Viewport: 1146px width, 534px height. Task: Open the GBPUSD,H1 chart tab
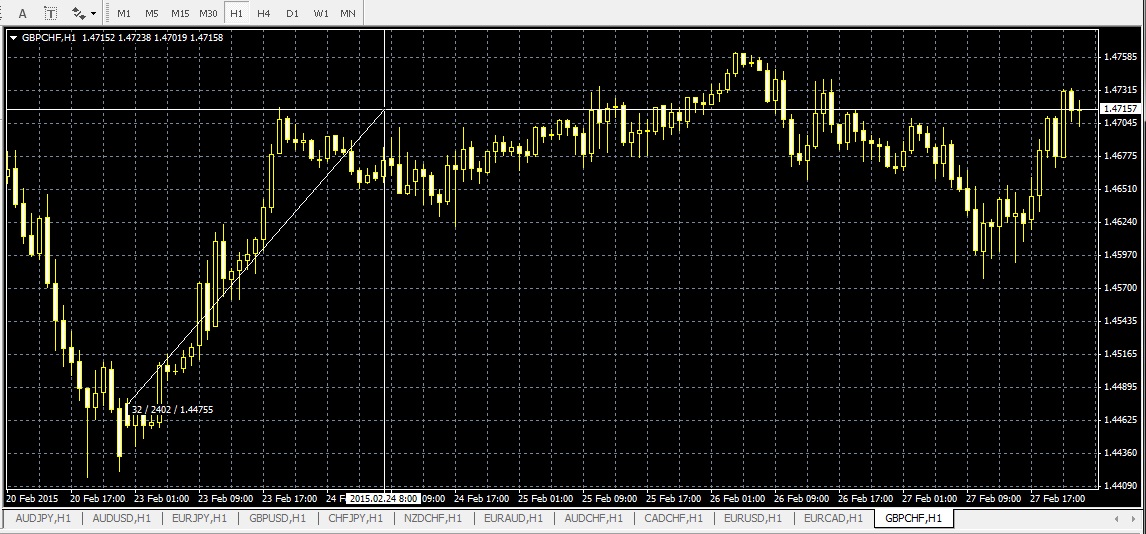pyautogui.click(x=278, y=518)
